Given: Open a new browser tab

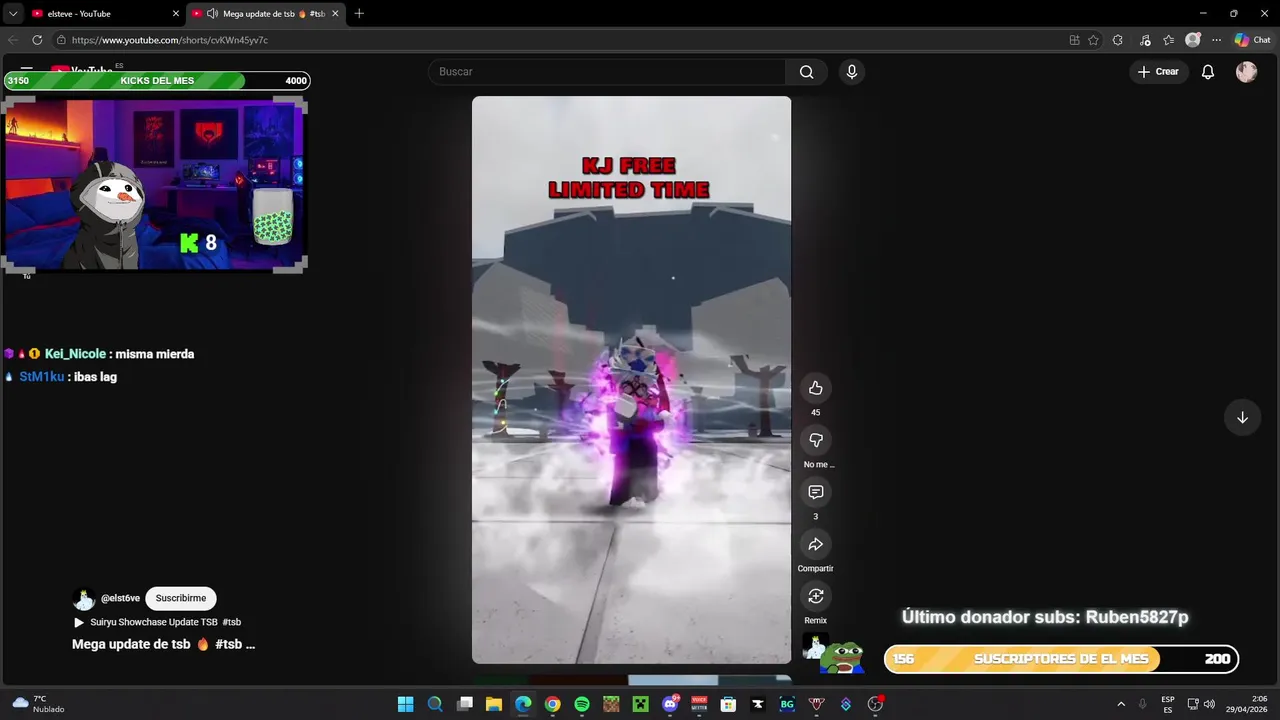Looking at the screenshot, I should click(359, 13).
